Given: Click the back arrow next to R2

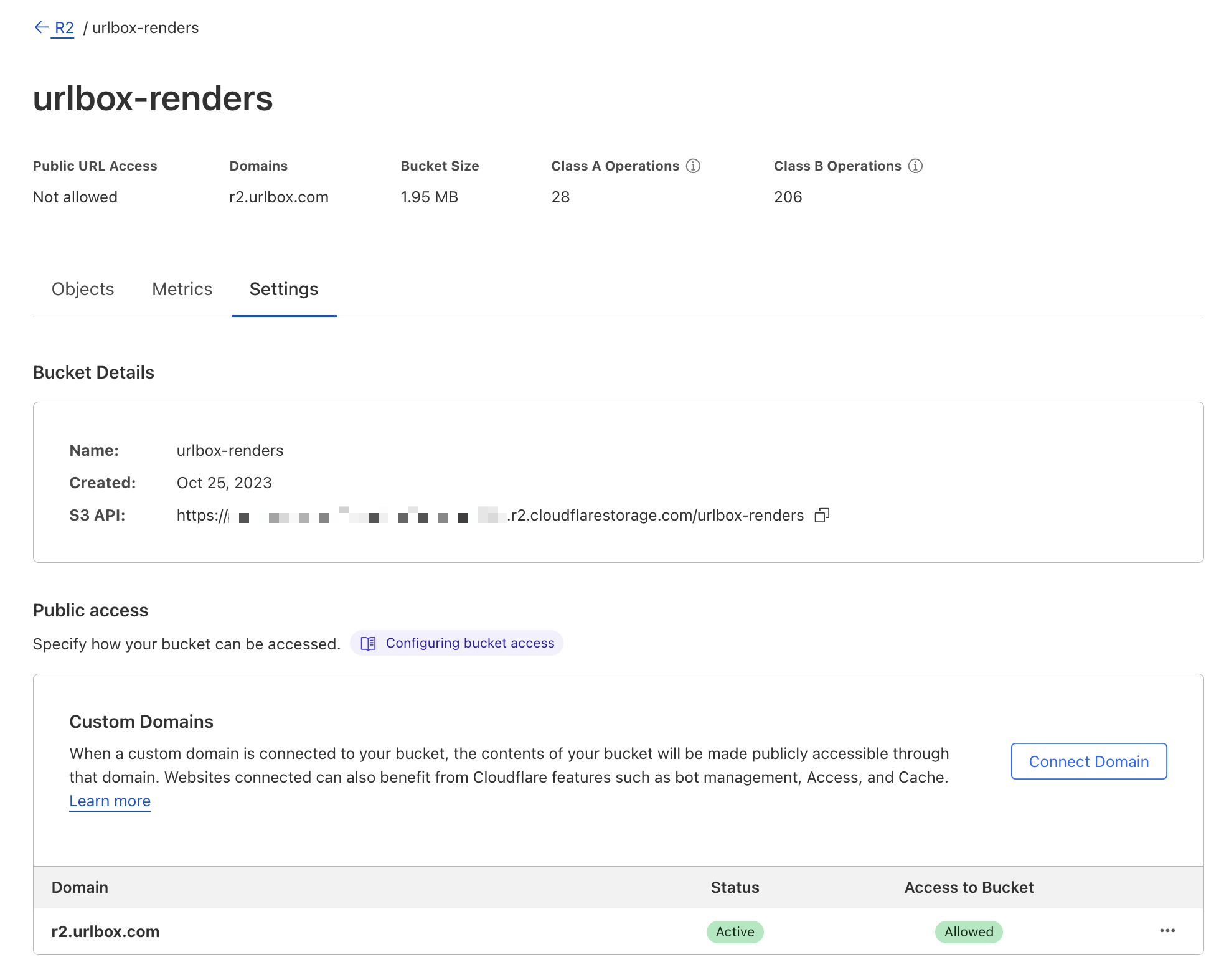Looking at the screenshot, I should 41,27.
